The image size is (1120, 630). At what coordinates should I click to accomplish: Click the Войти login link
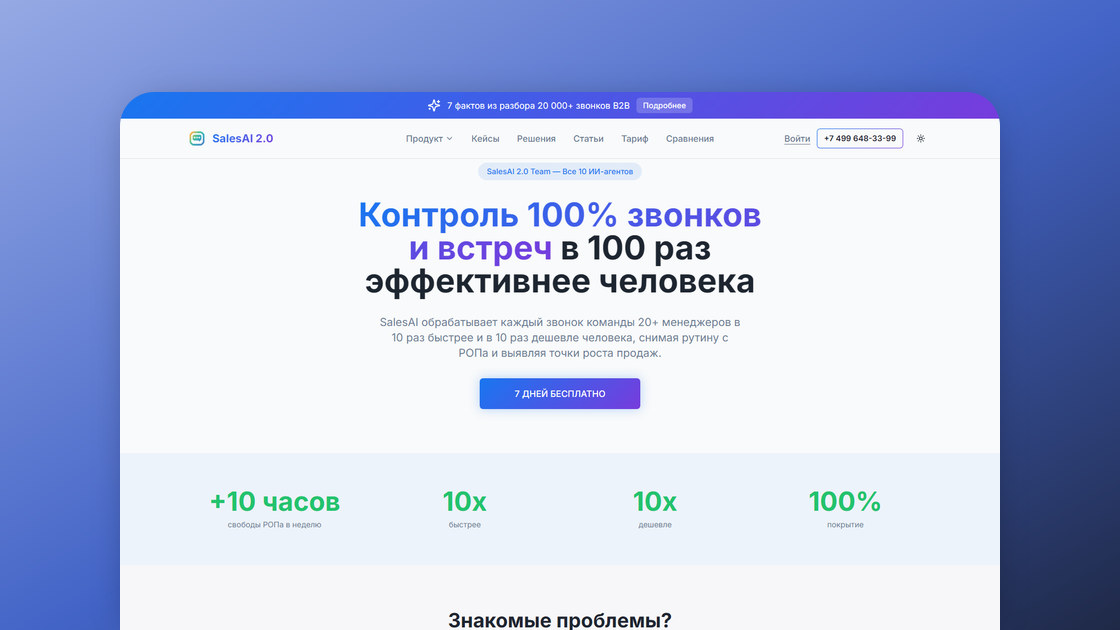[x=796, y=139]
